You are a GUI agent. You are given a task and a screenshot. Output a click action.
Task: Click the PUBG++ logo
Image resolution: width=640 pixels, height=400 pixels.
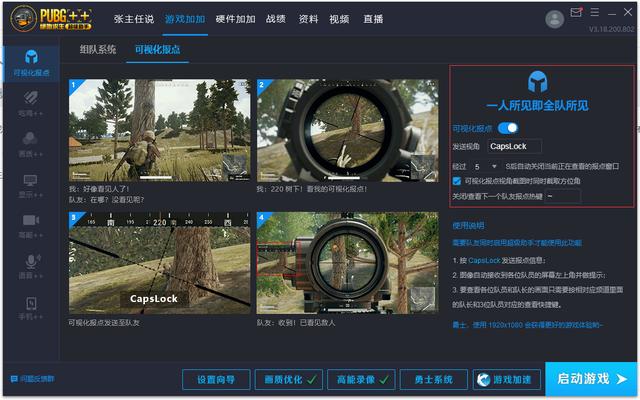[51, 18]
